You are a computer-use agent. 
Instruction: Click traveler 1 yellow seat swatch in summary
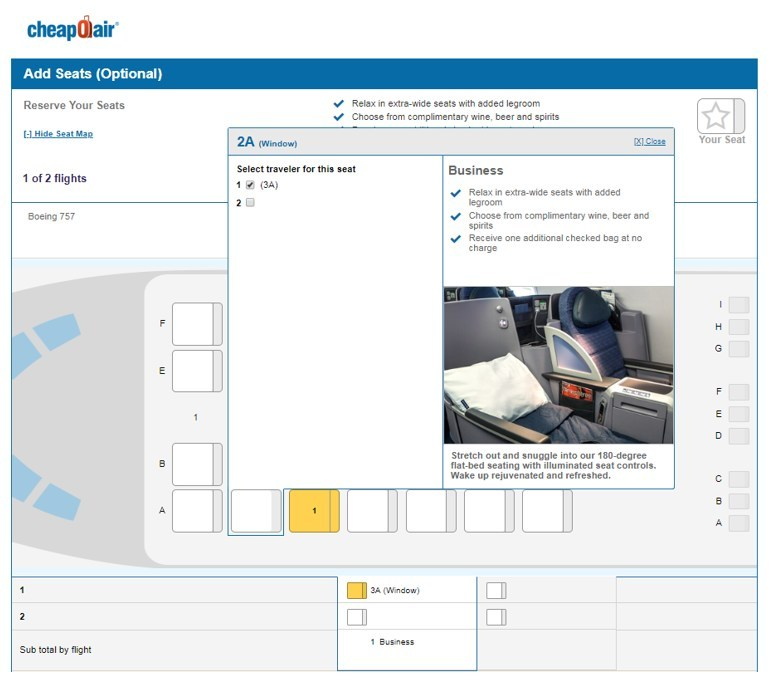(356, 591)
